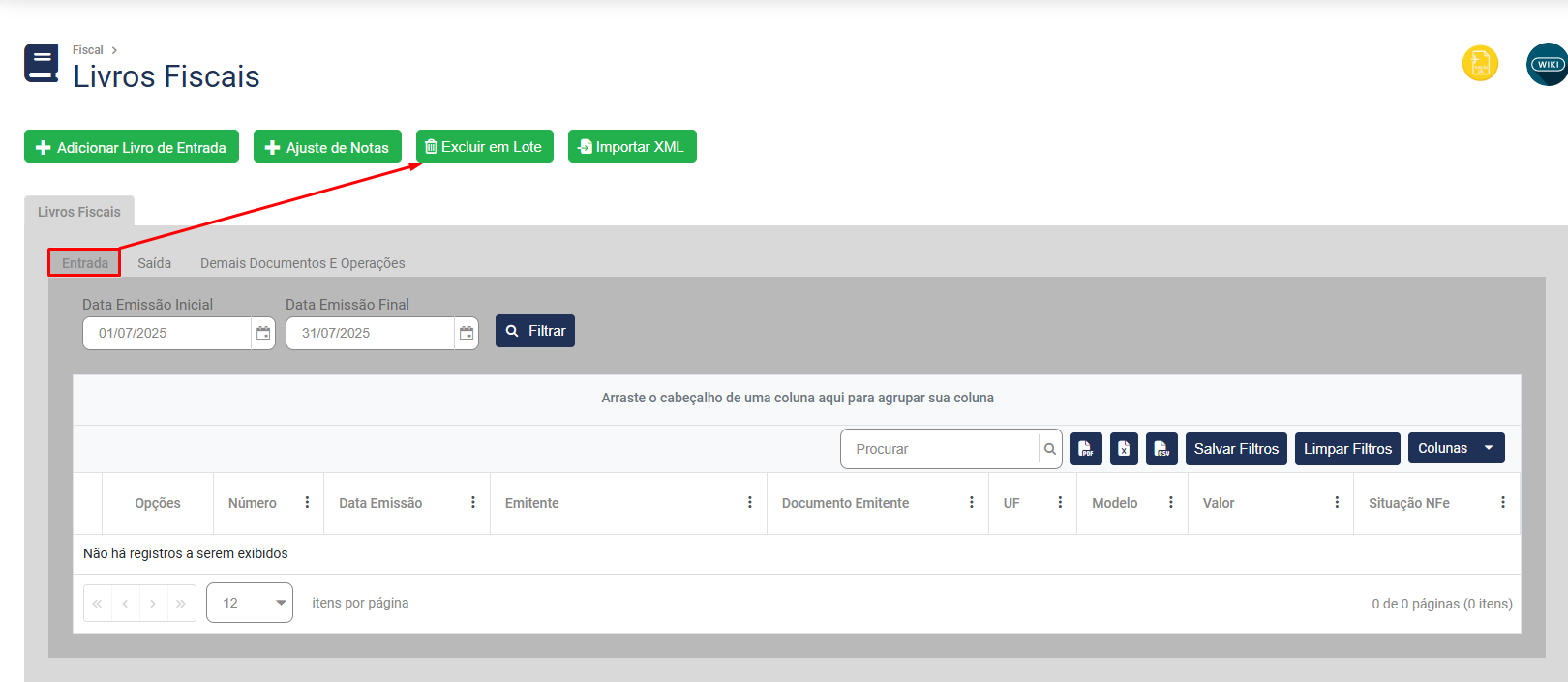1568x682 pixels.
Task: Click Excluir em Lote button
Action: pyautogui.click(x=485, y=146)
